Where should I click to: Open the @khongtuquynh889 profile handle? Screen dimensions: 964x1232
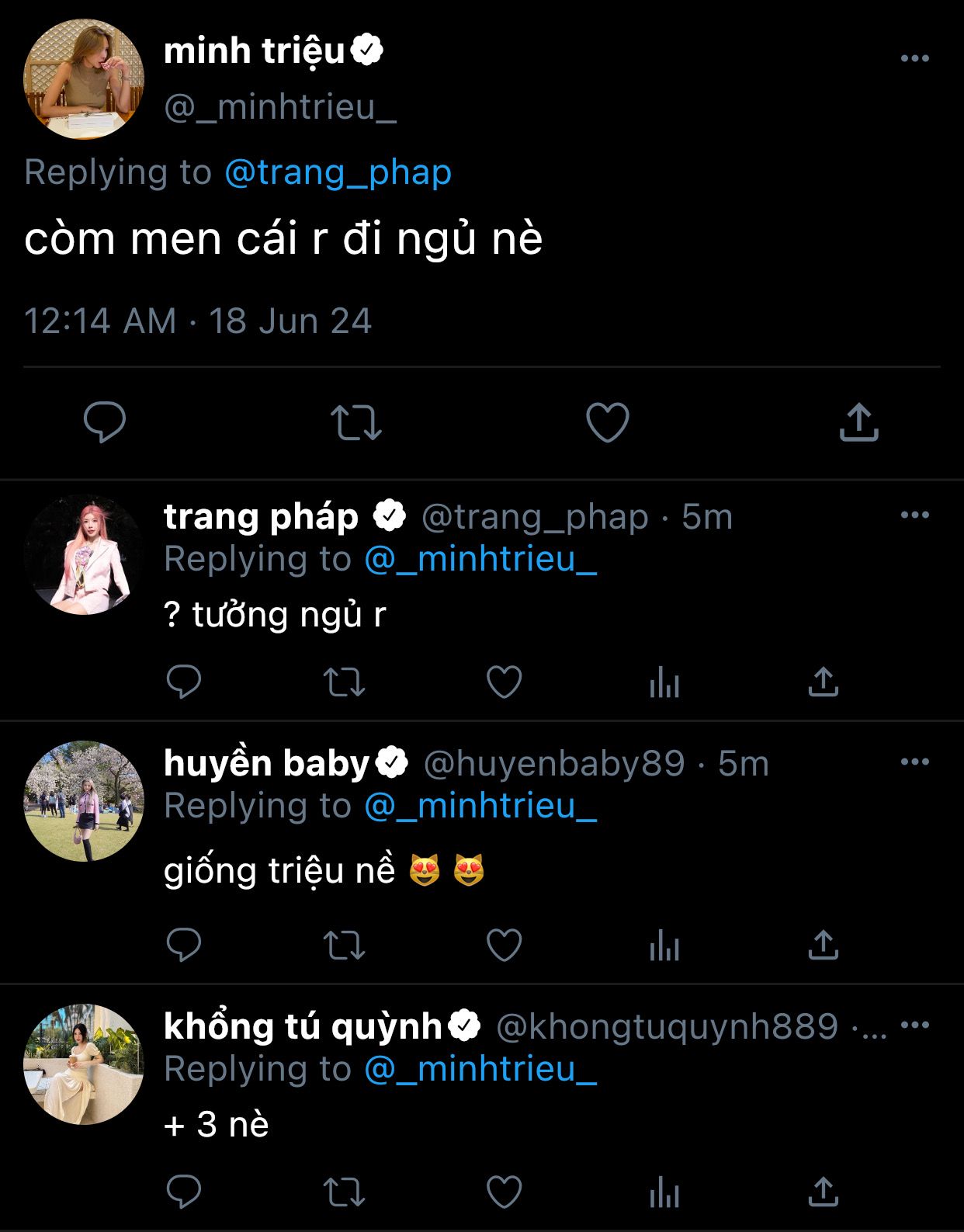pyautogui.click(x=667, y=1026)
